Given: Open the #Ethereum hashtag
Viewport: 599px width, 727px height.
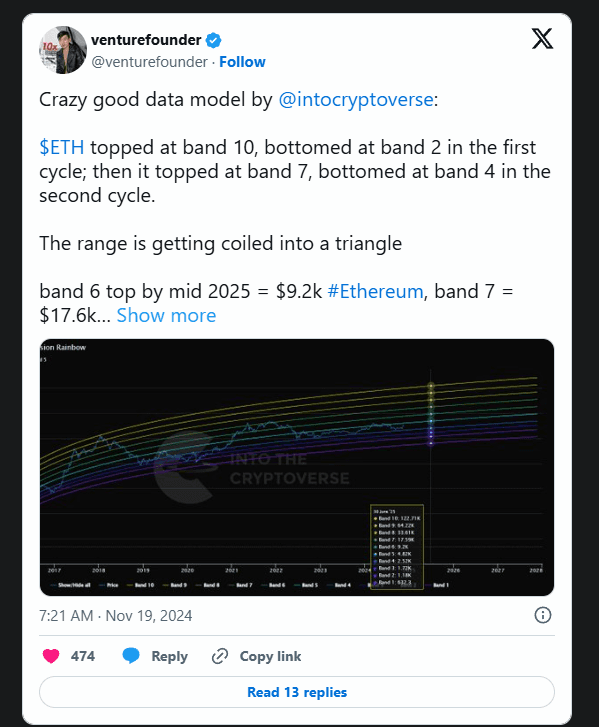Looking at the screenshot, I should [375, 292].
